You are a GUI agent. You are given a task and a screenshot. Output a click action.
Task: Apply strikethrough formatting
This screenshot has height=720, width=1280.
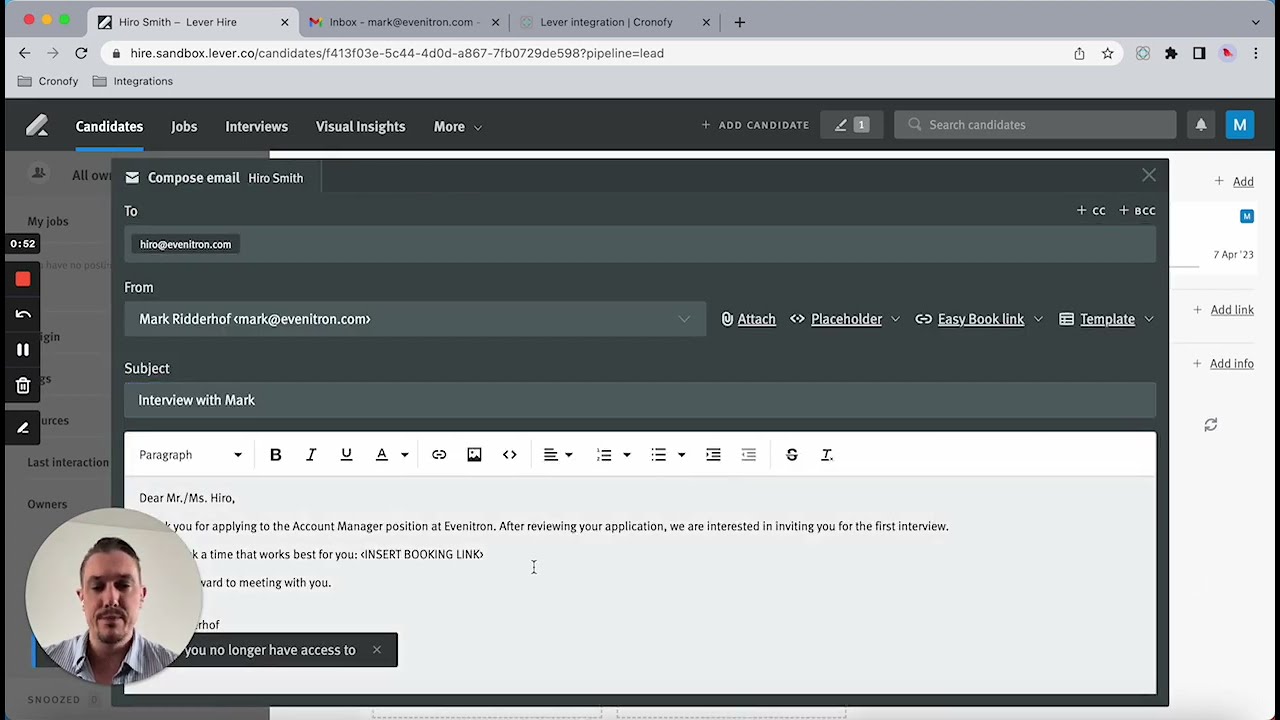tap(792, 455)
